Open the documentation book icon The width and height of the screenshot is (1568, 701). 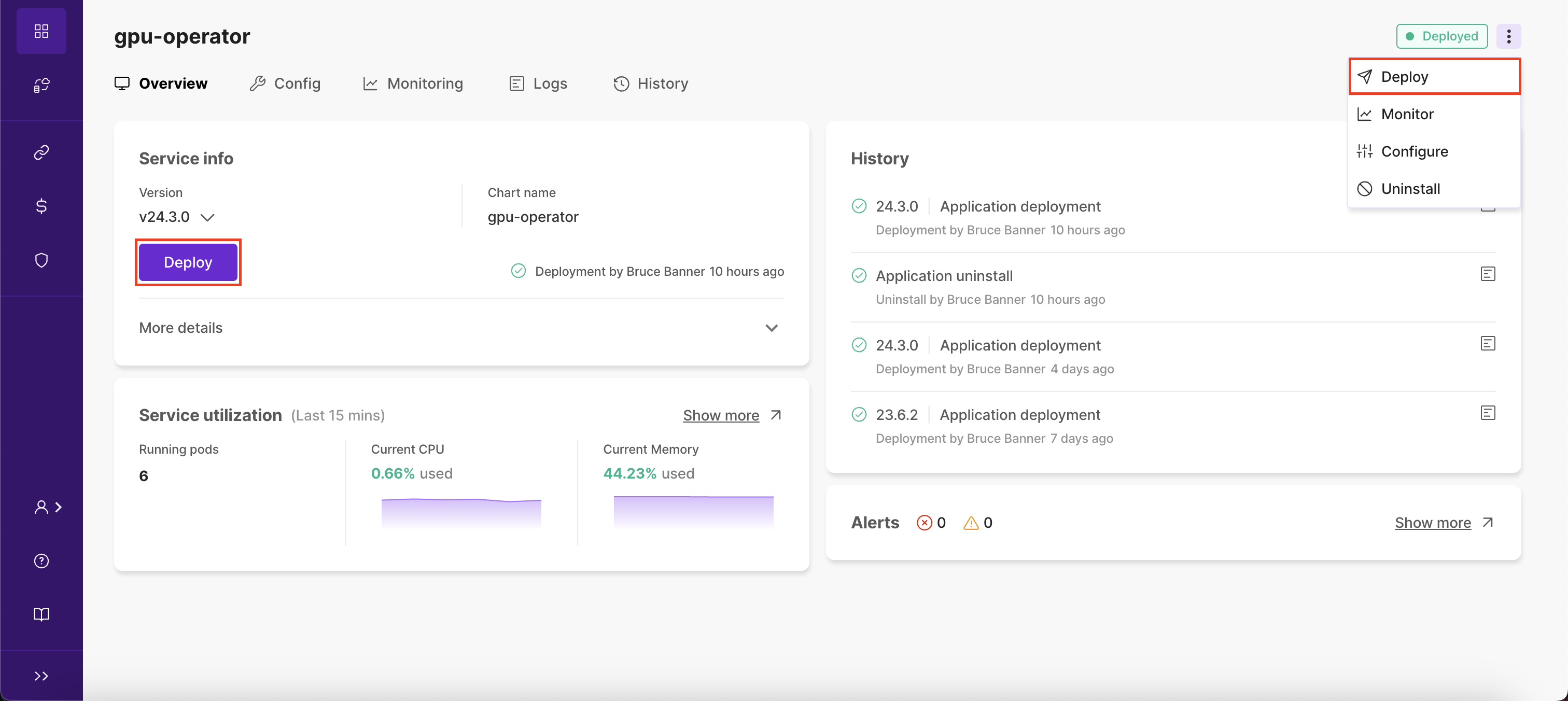coord(41,614)
